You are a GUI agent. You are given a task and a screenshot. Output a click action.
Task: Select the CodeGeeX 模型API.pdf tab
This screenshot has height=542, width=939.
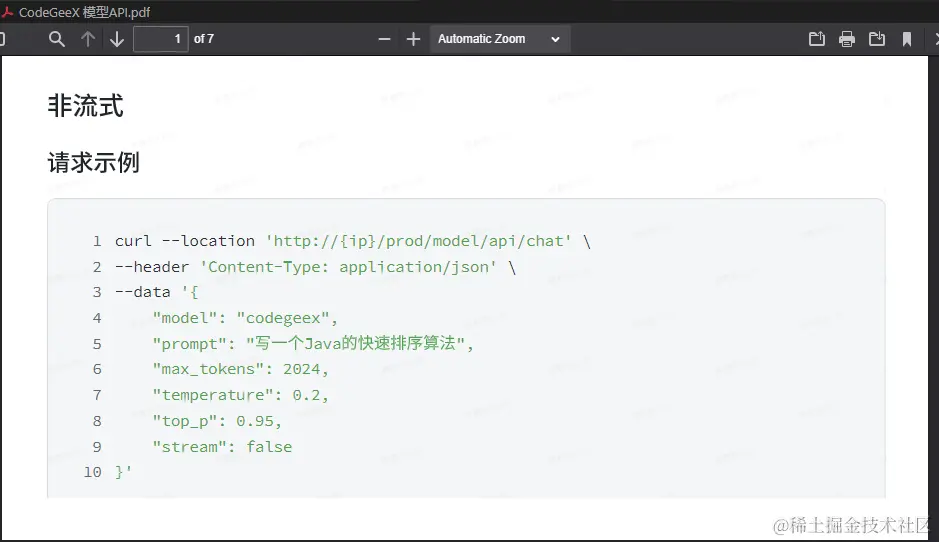point(84,12)
